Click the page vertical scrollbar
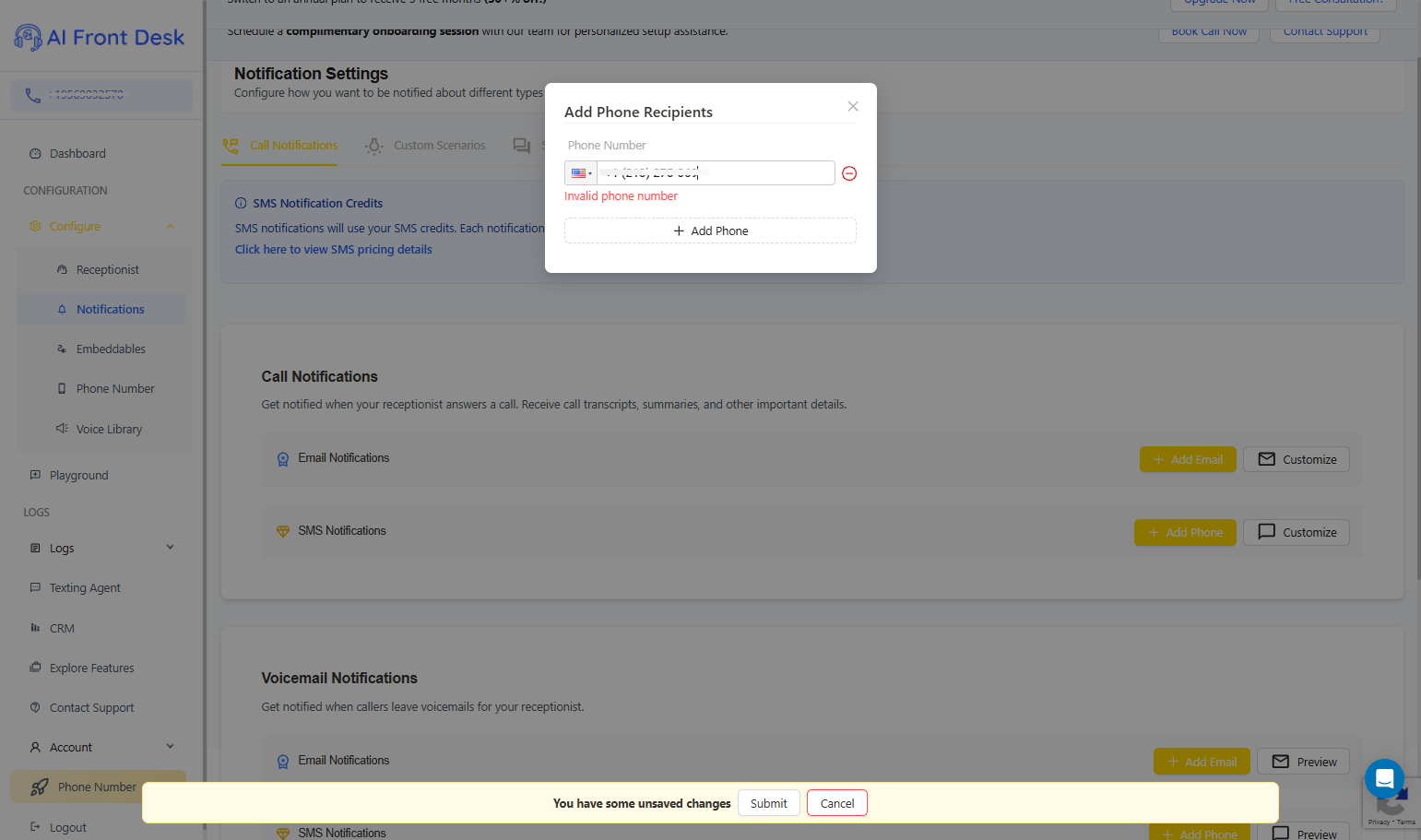Image resolution: width=1421 pixels, height=840 pixels. (x=1417, y=318)
